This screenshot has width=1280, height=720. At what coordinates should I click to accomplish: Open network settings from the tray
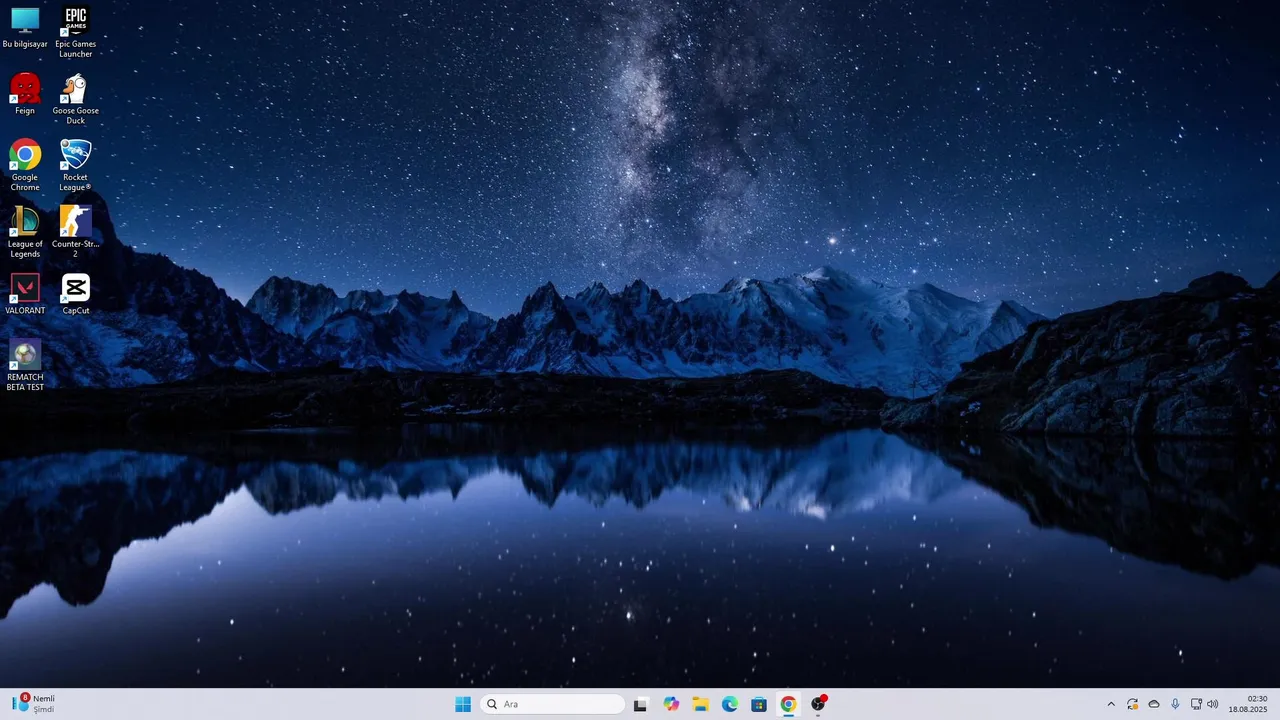click(1196, 704)
